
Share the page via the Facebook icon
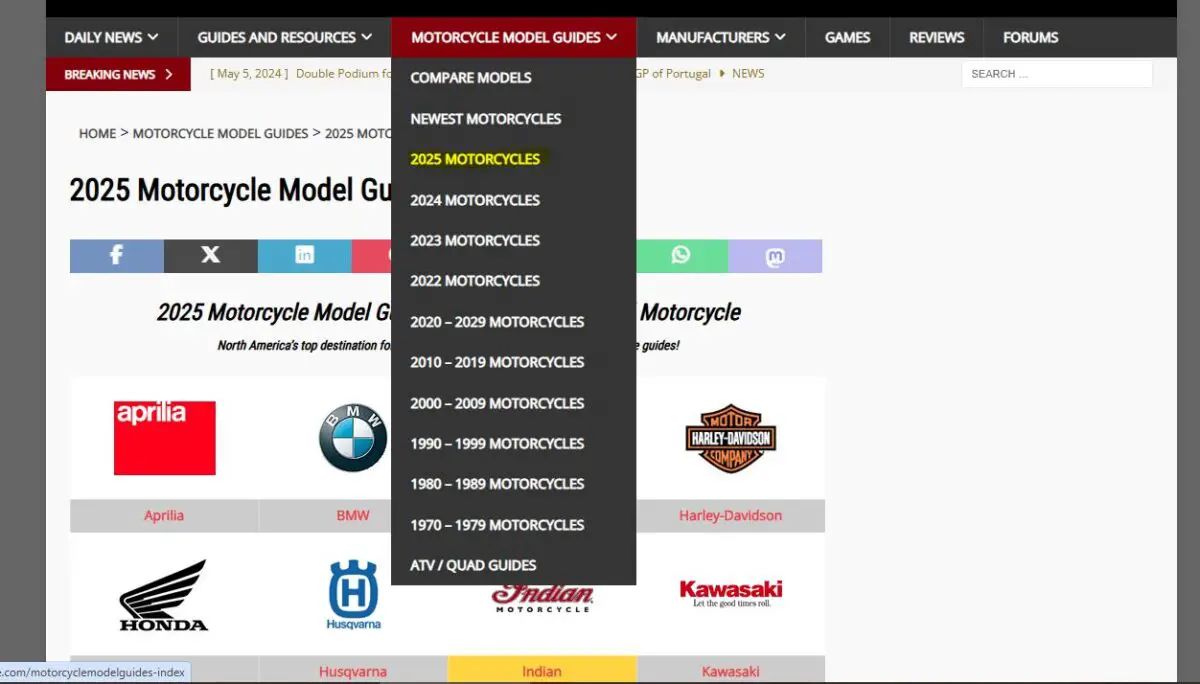116,256
